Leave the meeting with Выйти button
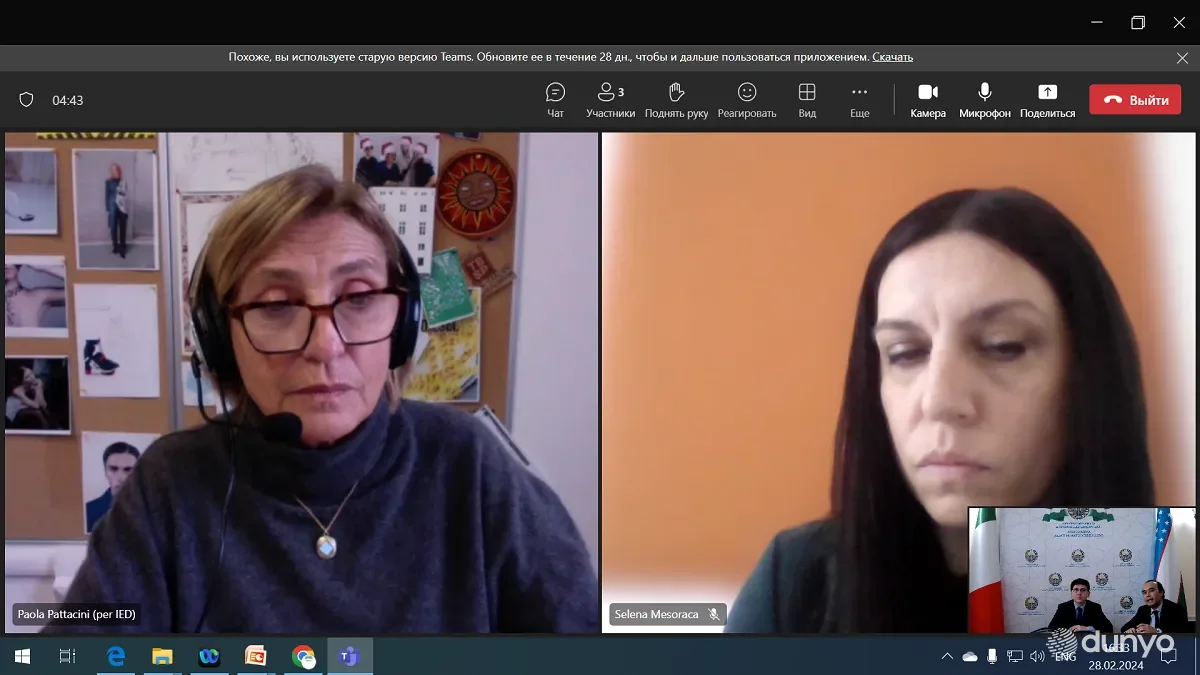This screenshot has width=1200, height=675. pos(1135,100)
